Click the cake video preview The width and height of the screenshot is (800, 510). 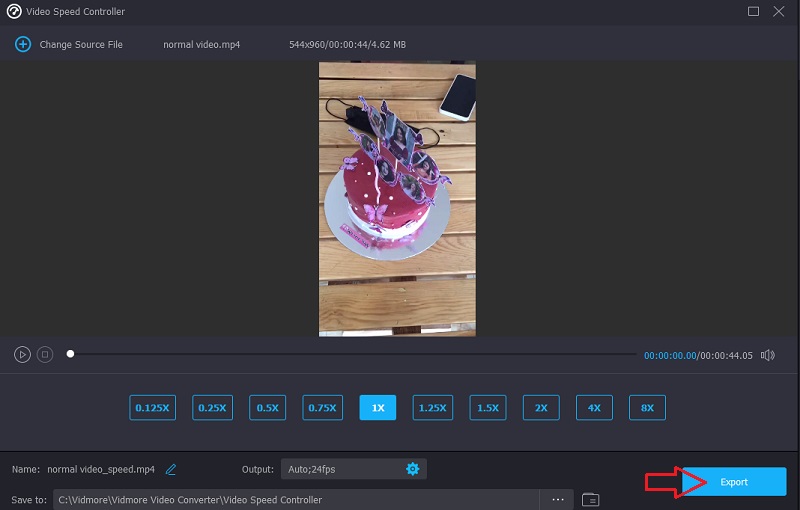coord(397,199)
